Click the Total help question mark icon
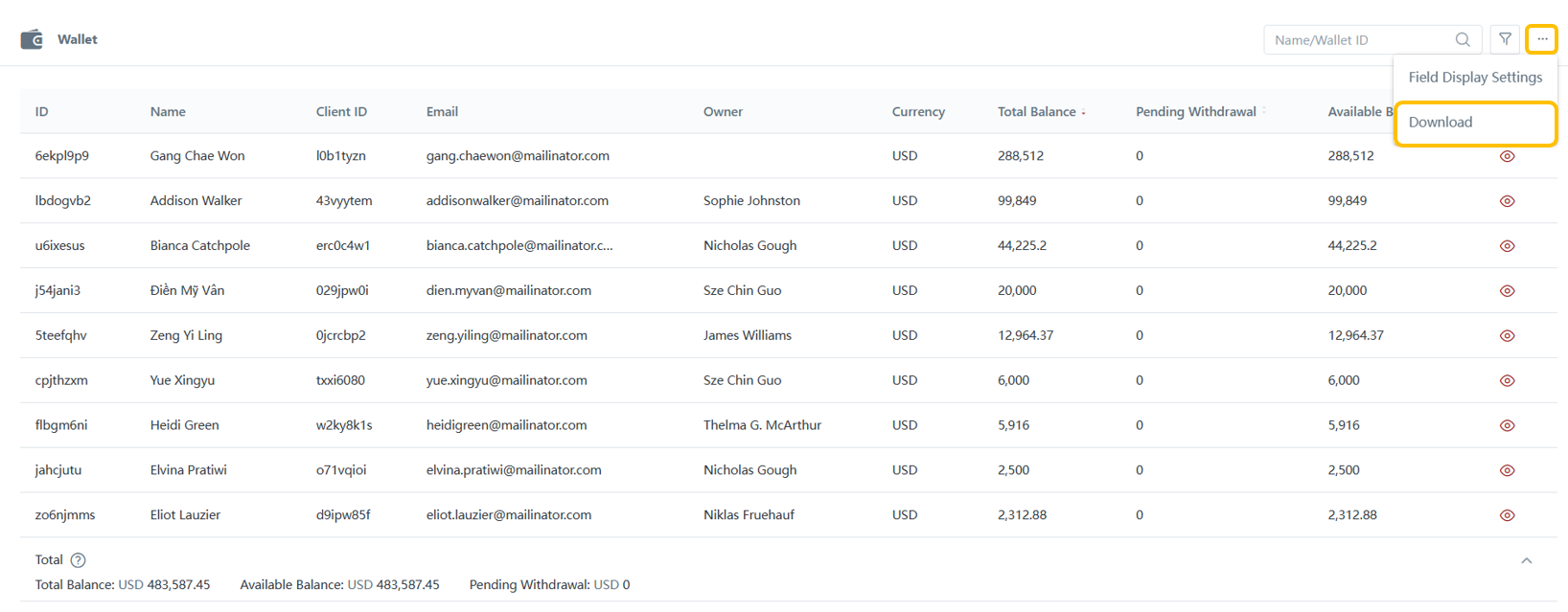Image resolution: width=1568 pixels, height=612 pixels. coord(79,560)
